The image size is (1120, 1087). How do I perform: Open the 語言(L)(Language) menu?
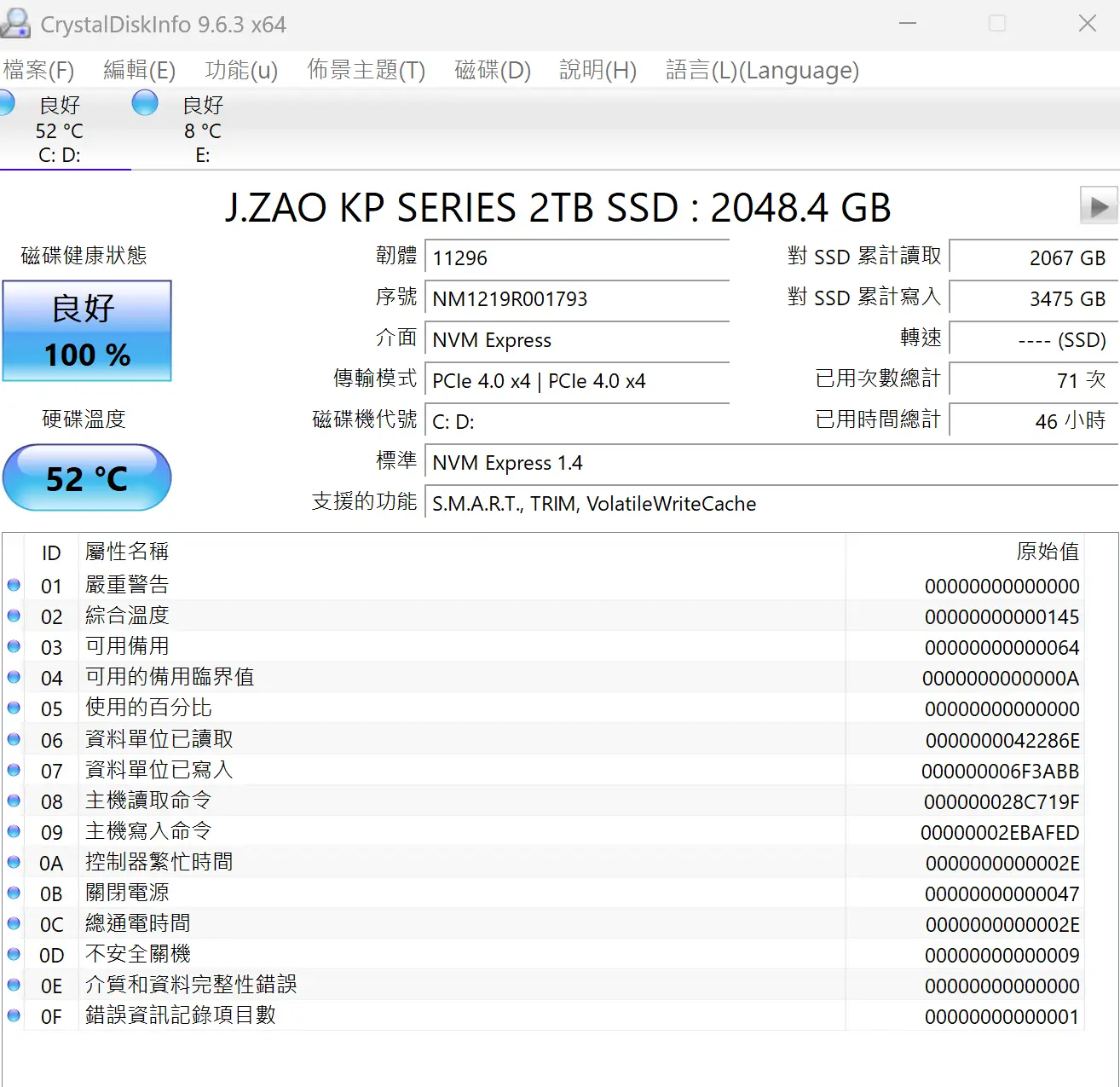(x=762, y=70)
